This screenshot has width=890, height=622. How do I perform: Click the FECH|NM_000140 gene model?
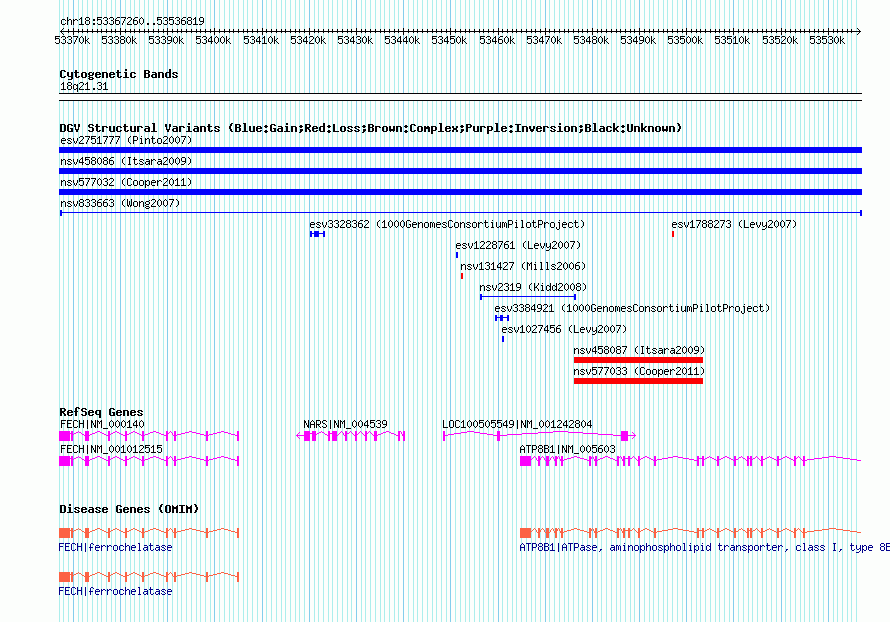click(x=149, y=436)
